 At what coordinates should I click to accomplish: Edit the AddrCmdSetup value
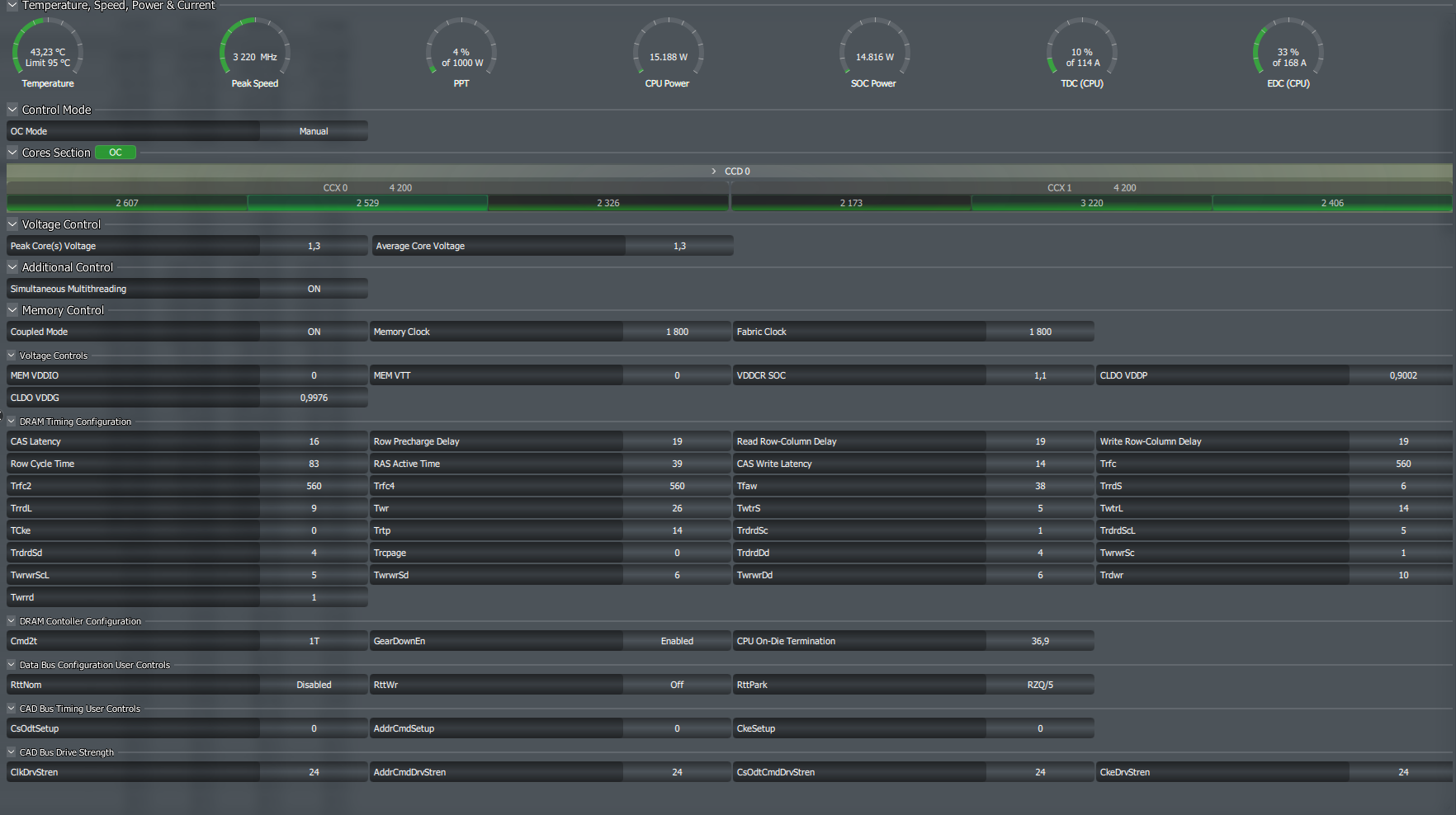677,728
